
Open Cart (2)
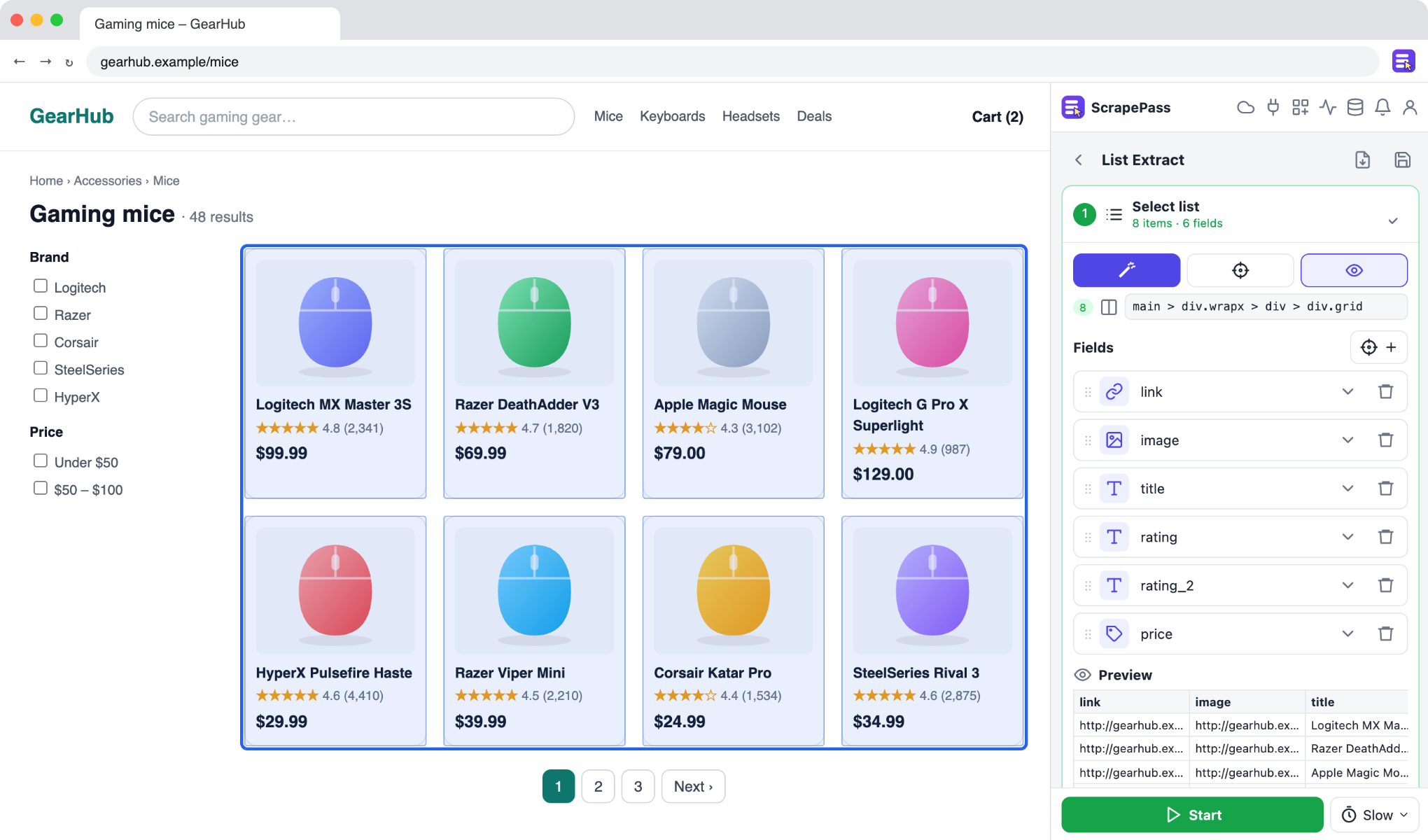pos(997,117)
